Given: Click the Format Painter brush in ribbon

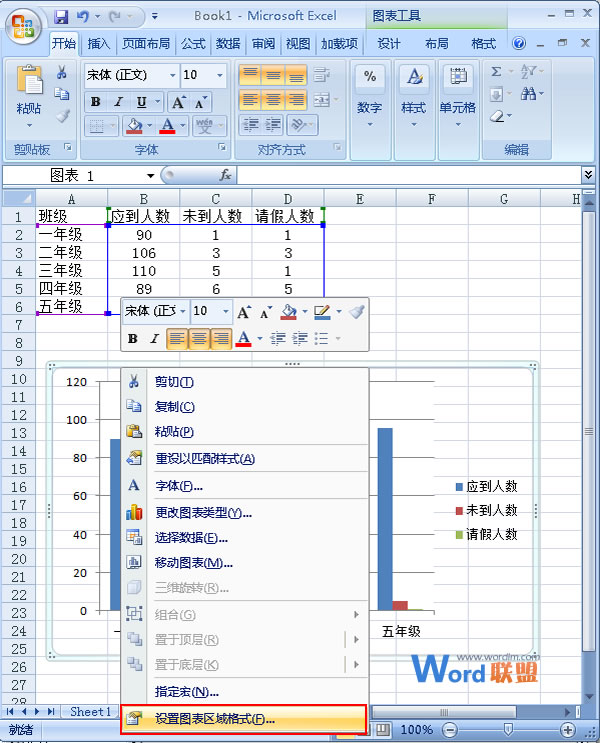Looking at the screenshot, I should (x=63, y=116).
